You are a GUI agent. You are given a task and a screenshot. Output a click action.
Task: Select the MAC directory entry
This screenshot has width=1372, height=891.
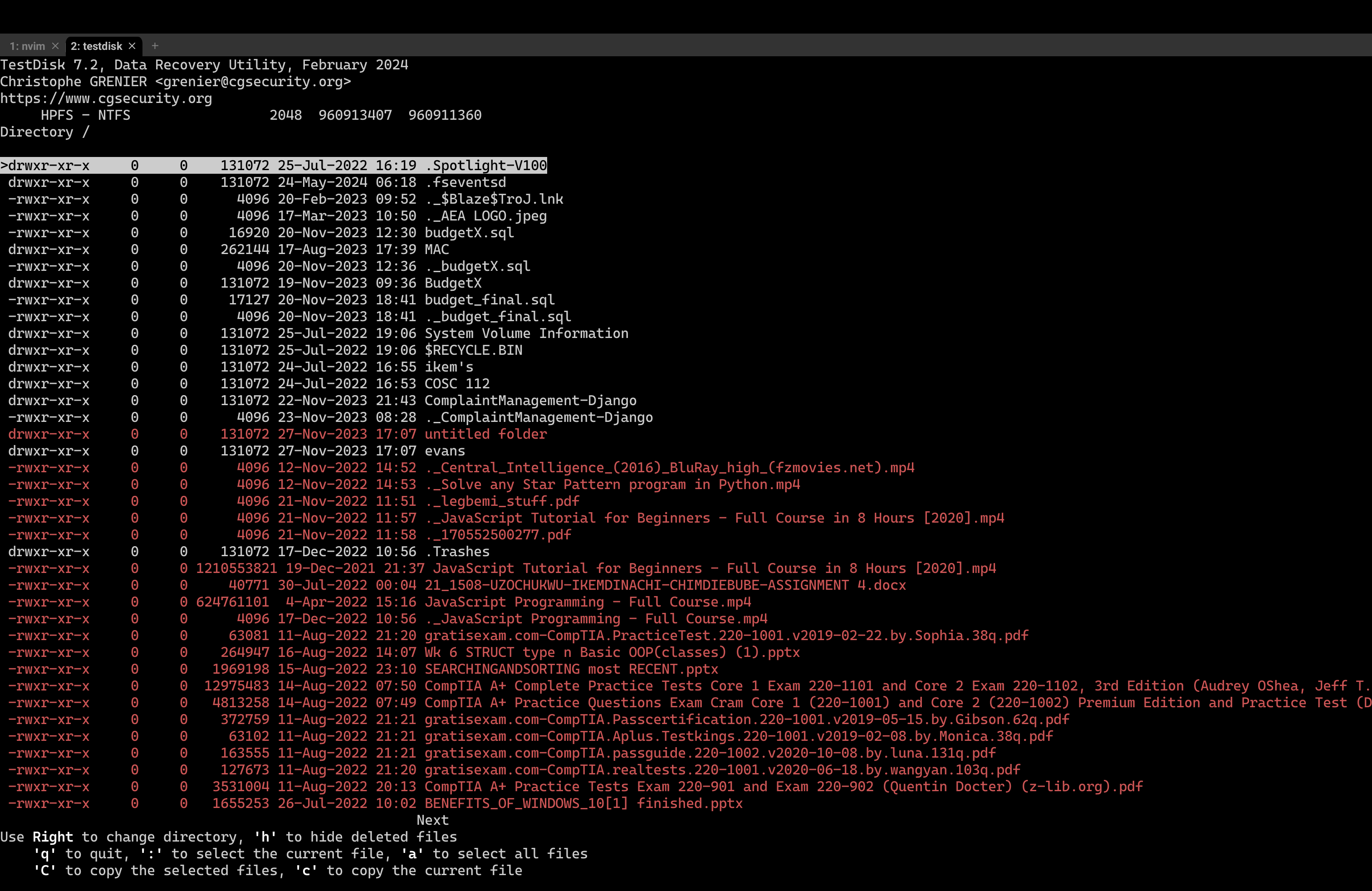436,250
